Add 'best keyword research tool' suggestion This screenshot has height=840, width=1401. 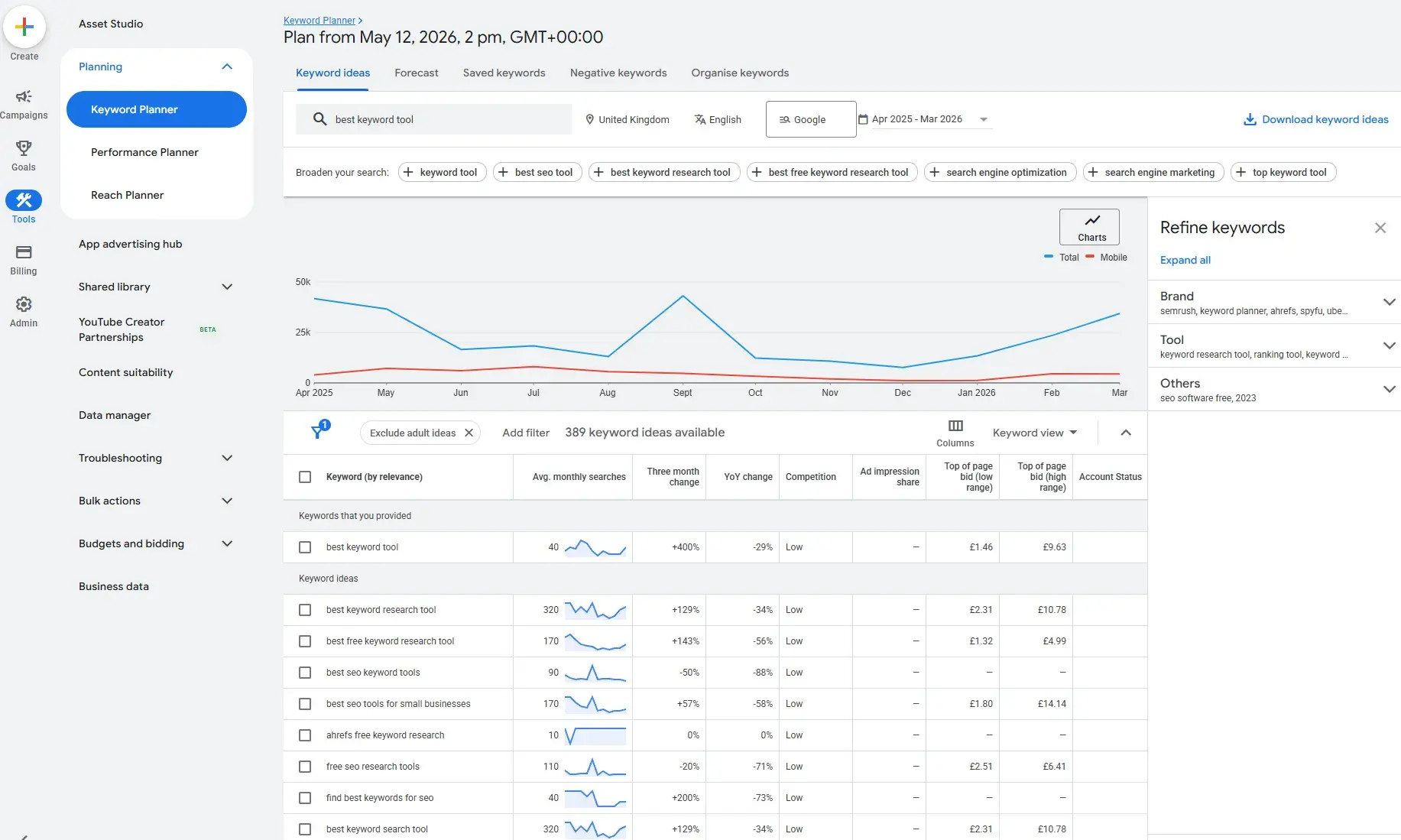pyautogui.click(x=664, y=172)
